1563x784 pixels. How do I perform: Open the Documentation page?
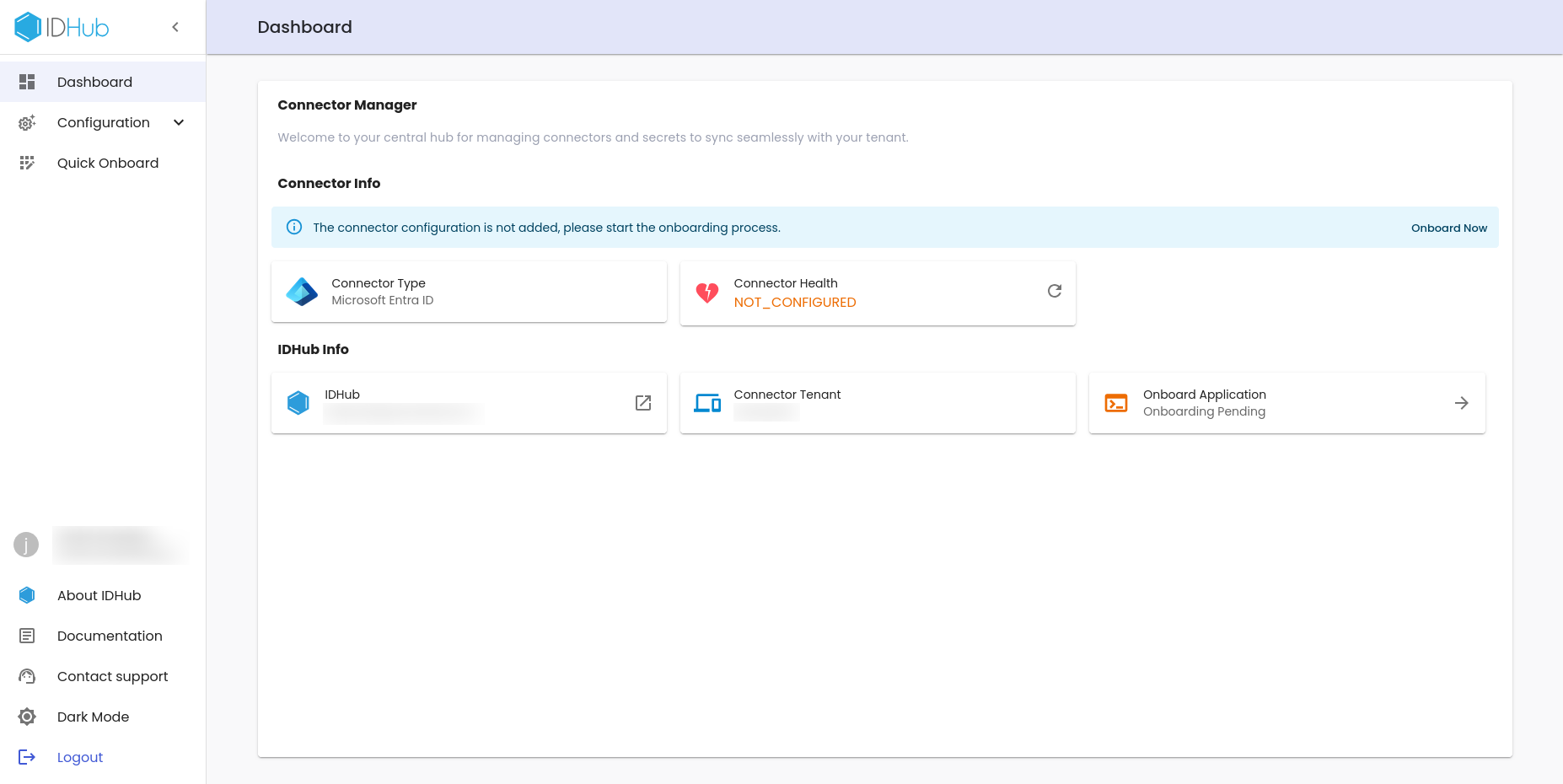click(x=110, y=636)
